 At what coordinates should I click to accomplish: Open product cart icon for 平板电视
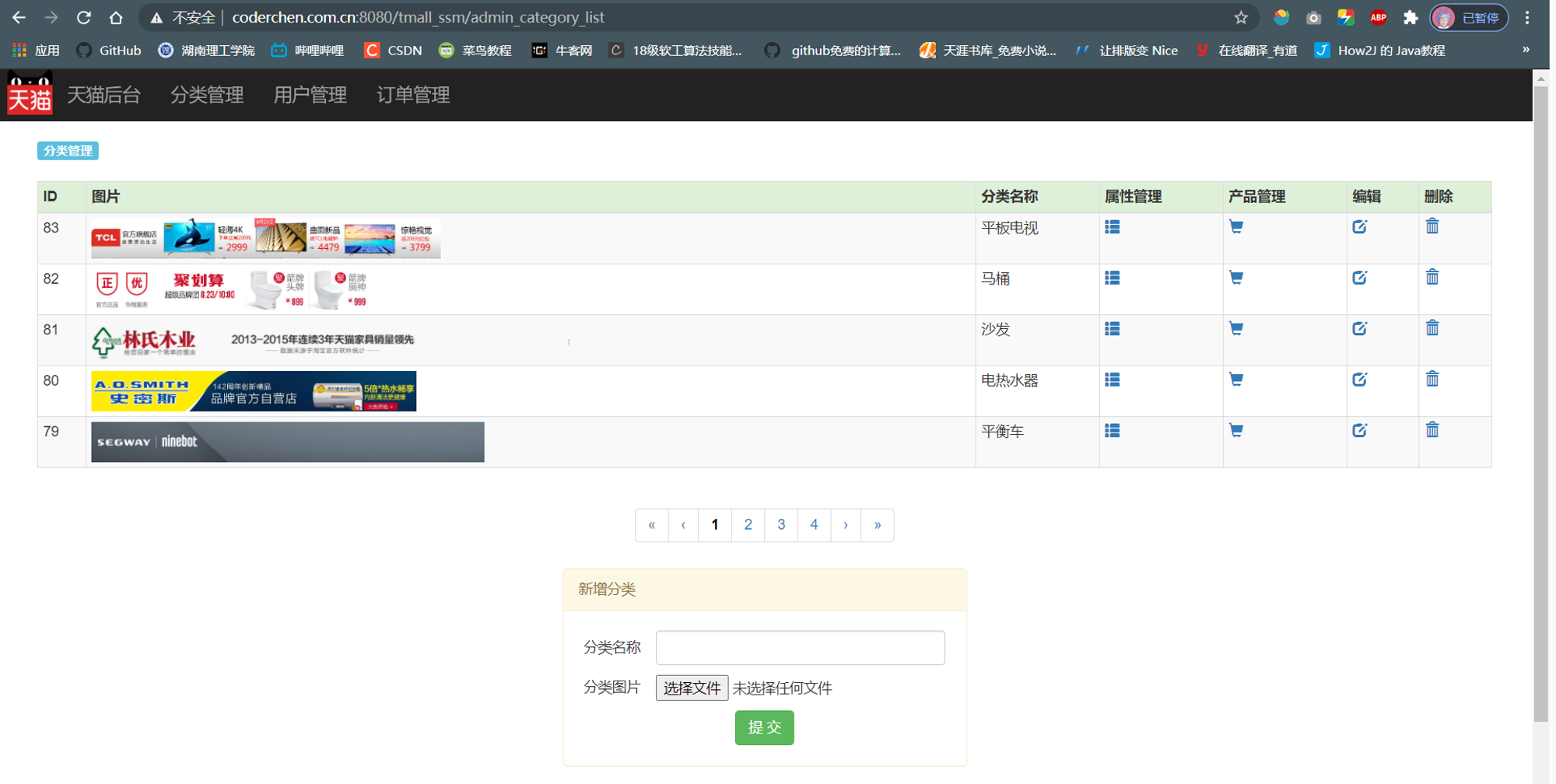[1235, 227]
